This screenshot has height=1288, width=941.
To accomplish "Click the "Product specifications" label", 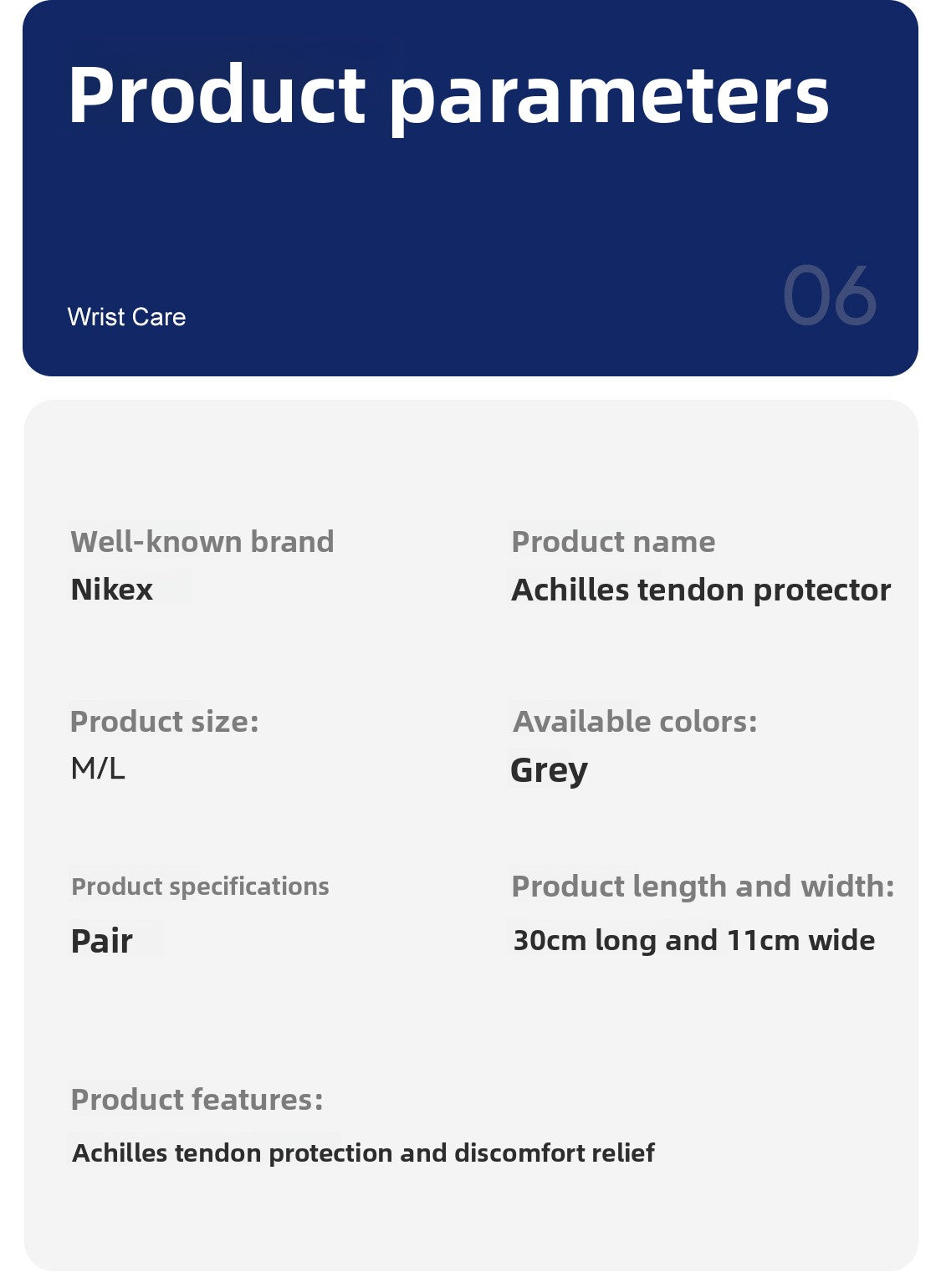I will [x=200, y=887].
